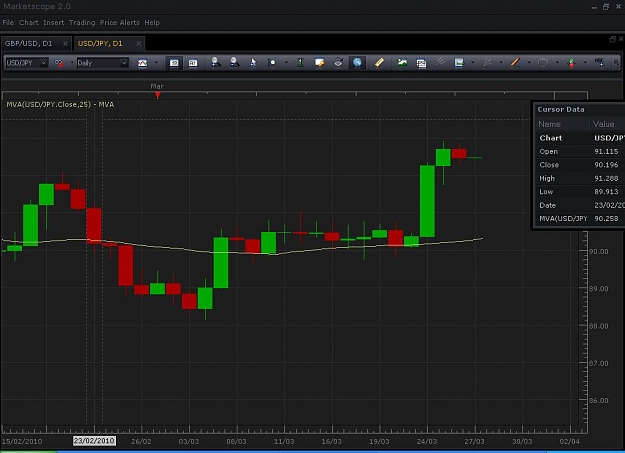Viewport: 625px width, 453px height.
Task: Click the green vertical bar icon
Action: tap(301, 63)
